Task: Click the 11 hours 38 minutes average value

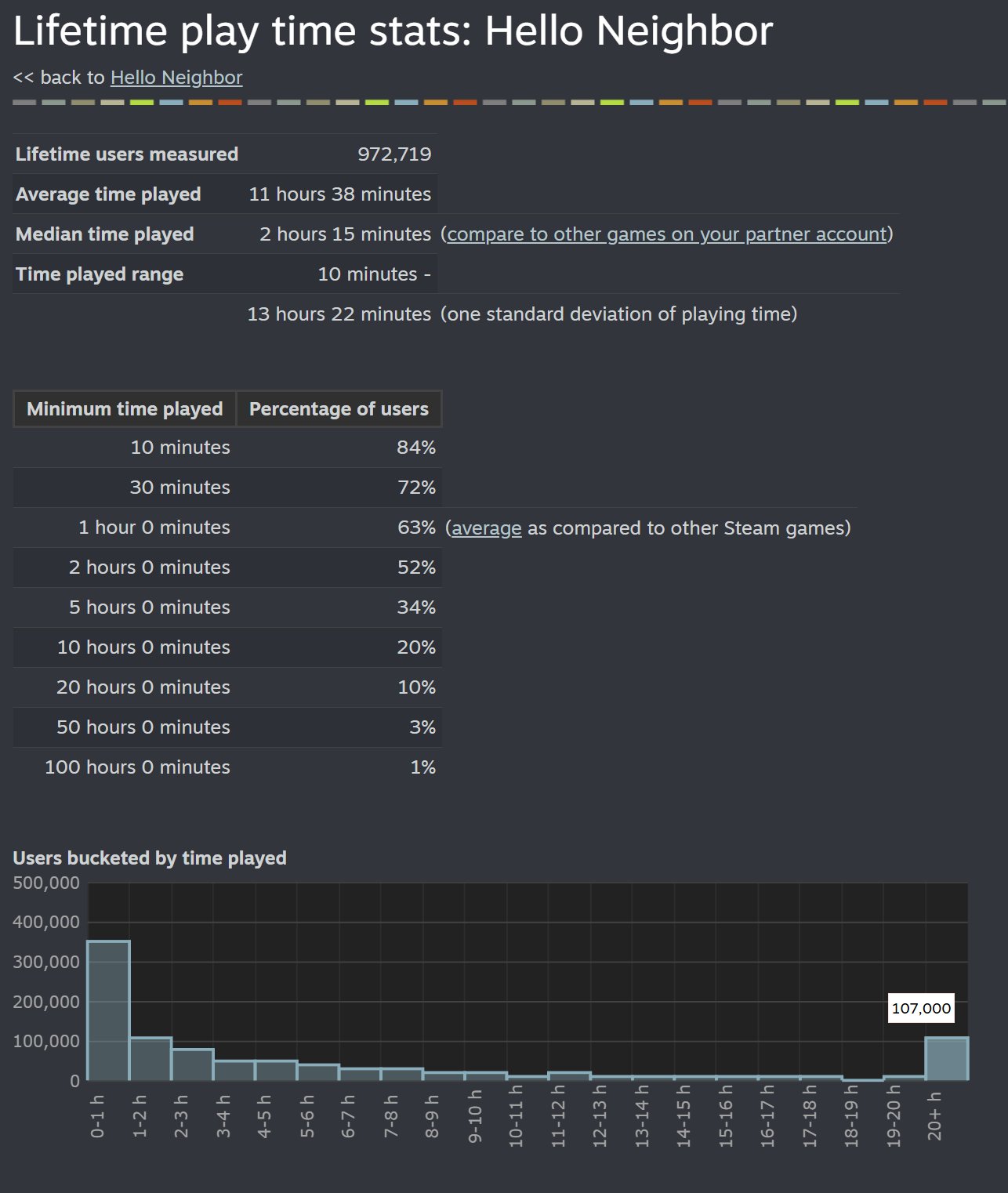Action: (339, 194)
